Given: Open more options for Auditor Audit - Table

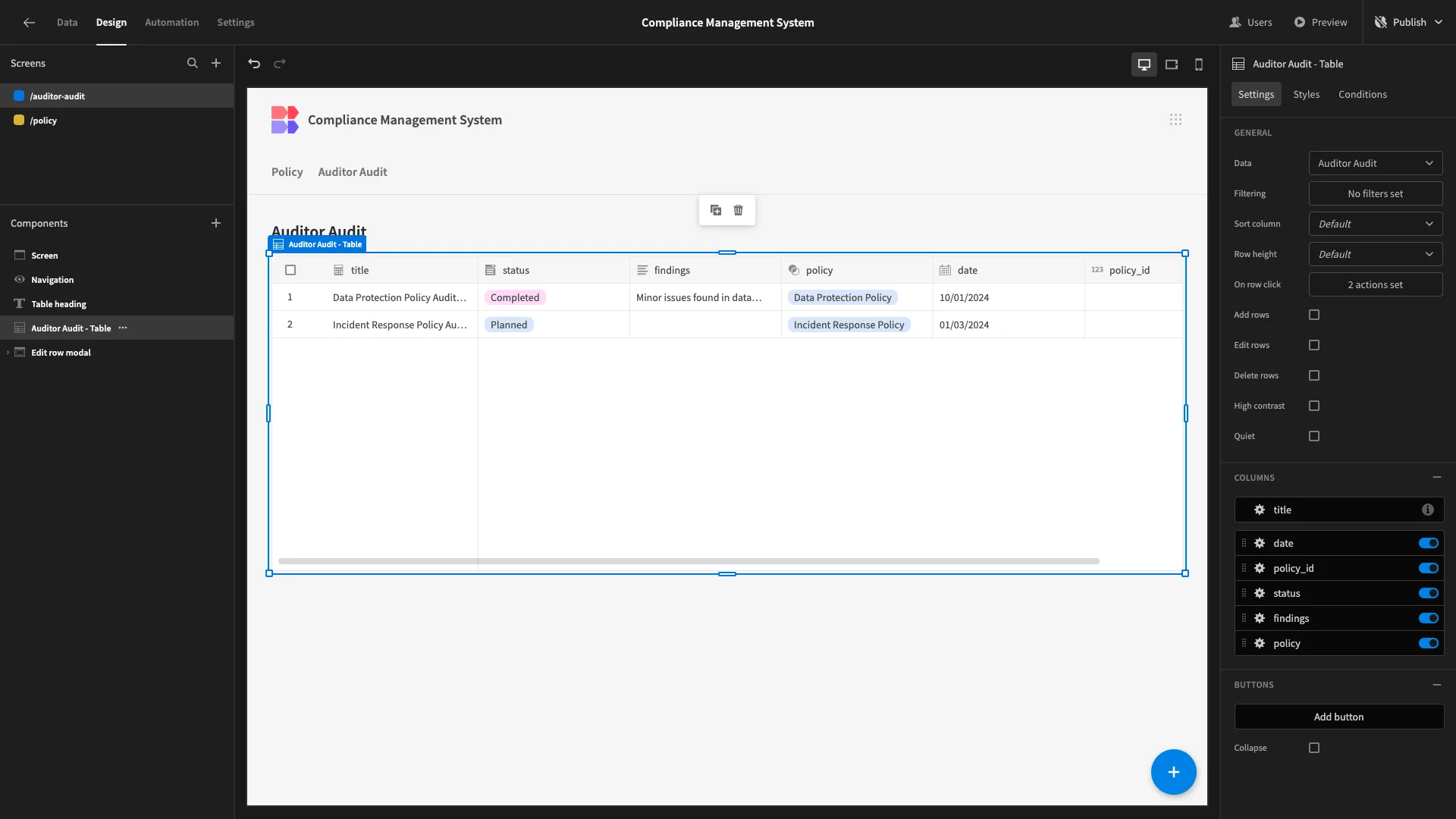Looking at the screenshot, I should click(x=123, y=328).
